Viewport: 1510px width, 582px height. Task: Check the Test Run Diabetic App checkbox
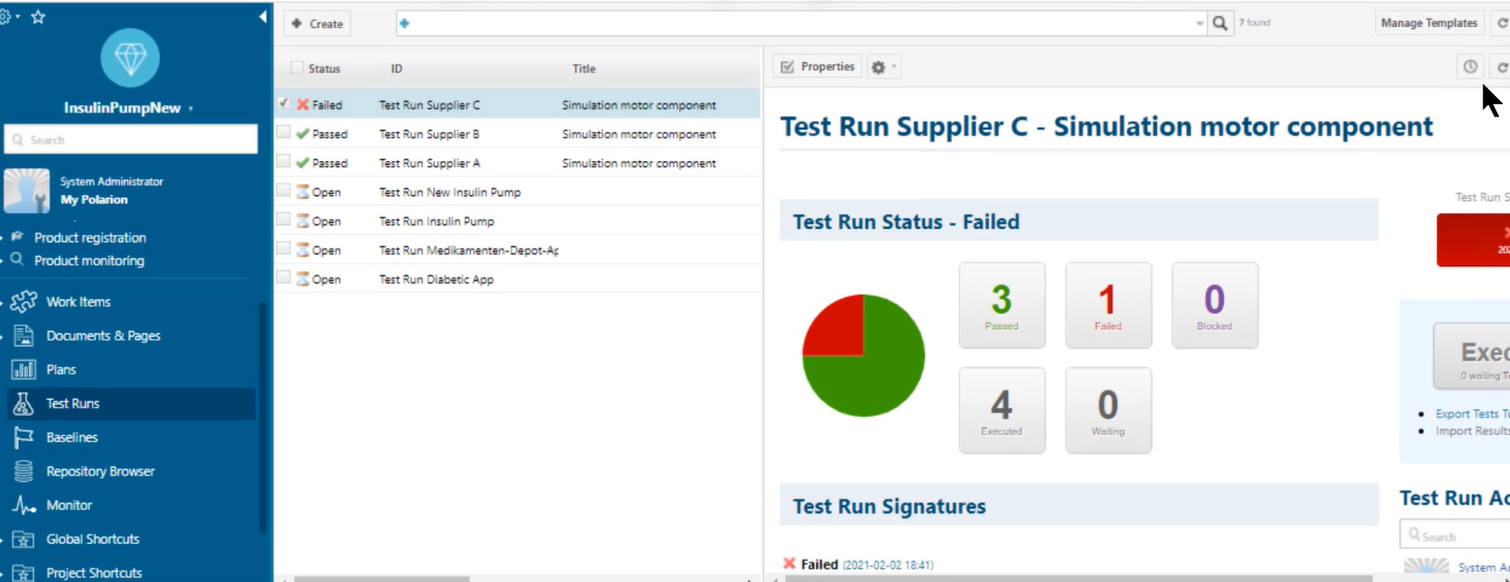(284, 278)
